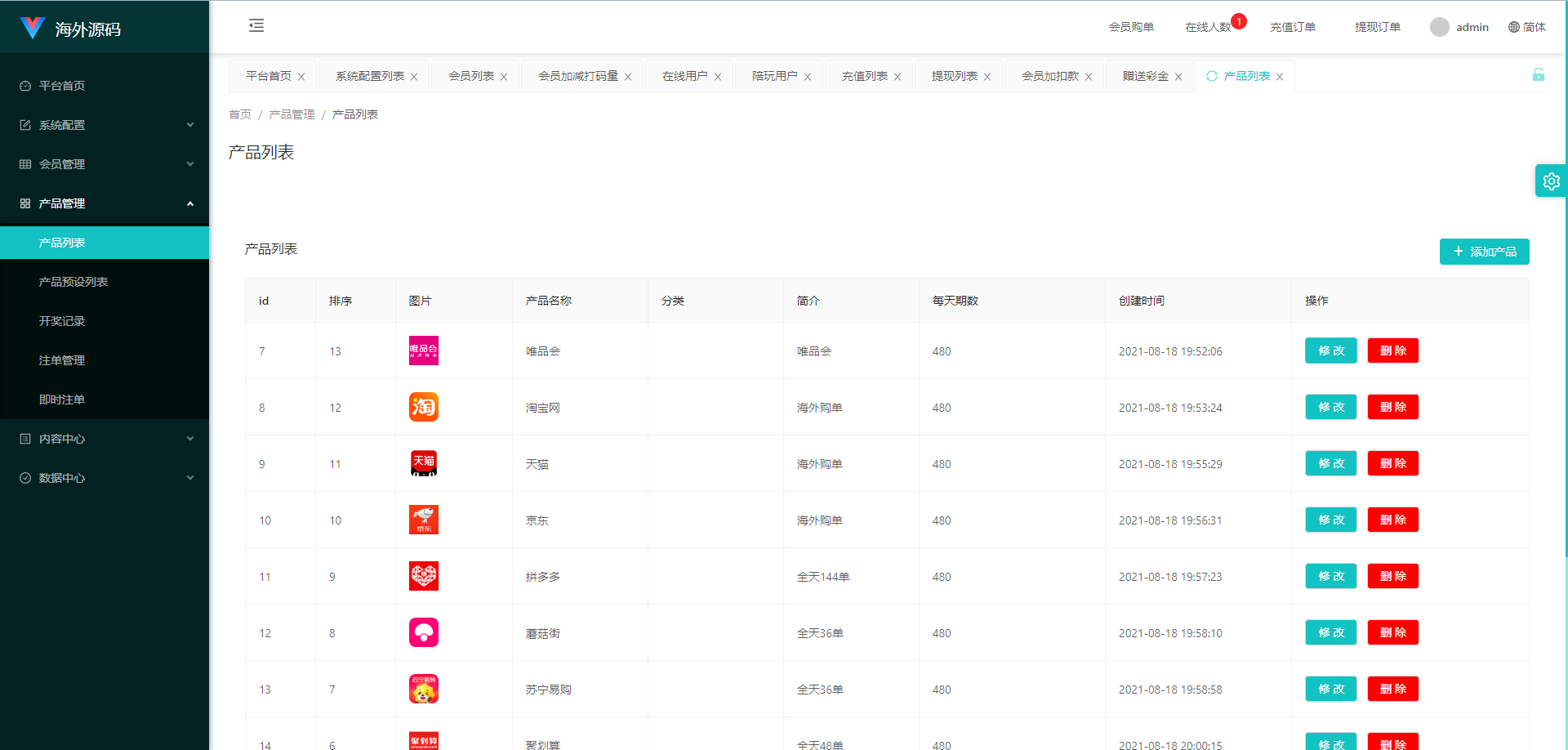This screenshot has width=1568, height=750.
Task: Collapse the 产品管理 sidebar menu
Action: click(x=105, y=203)
